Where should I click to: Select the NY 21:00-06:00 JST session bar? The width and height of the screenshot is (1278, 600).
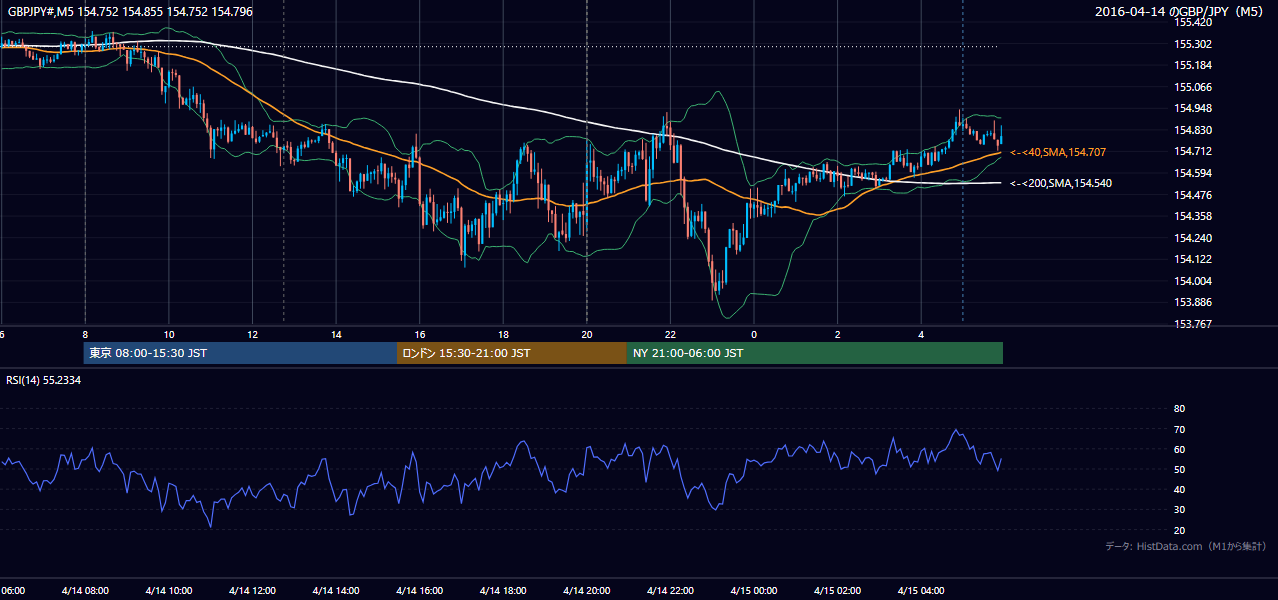pos(815,353)
